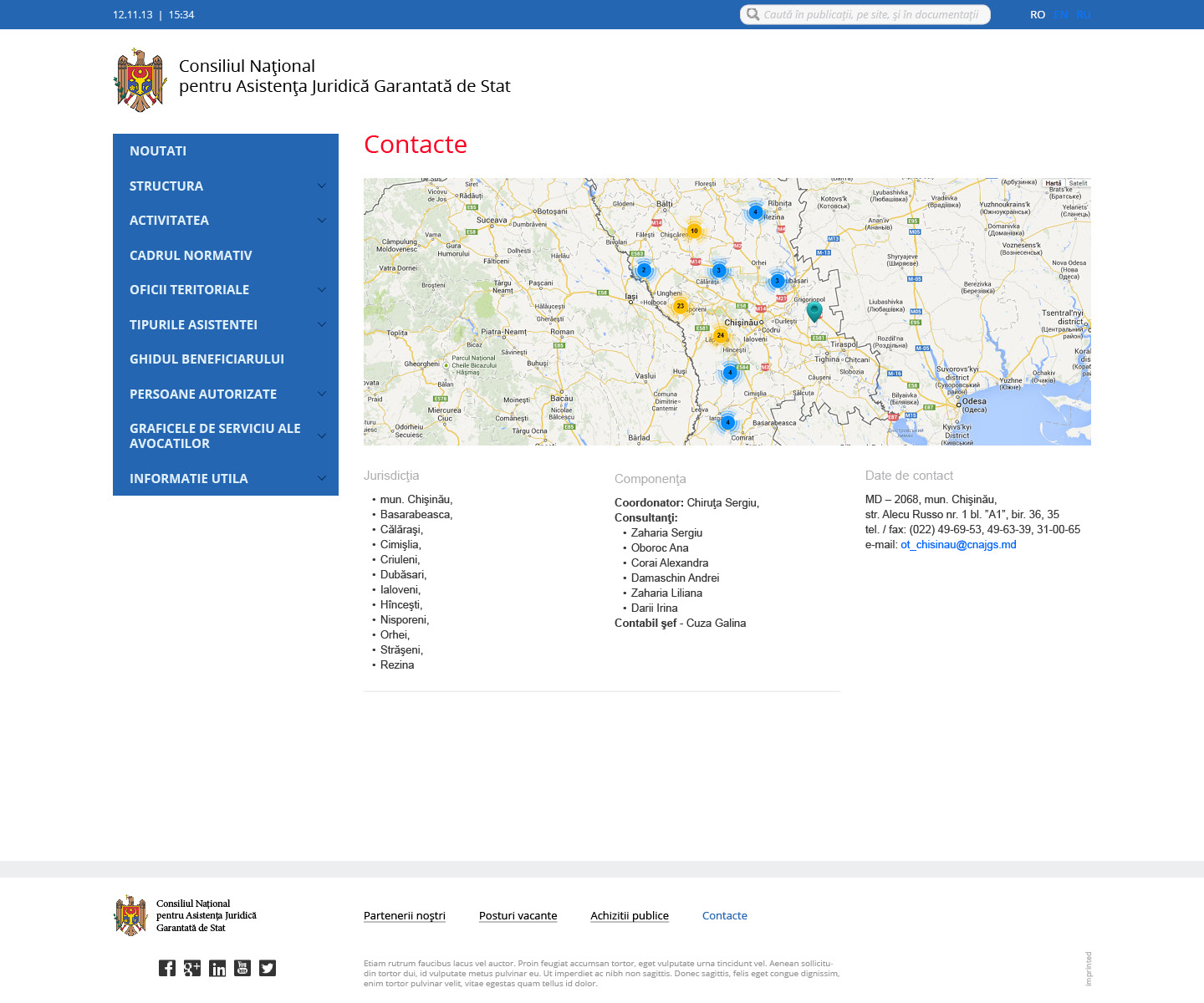
Task: Expand the STRUCTURA menu section
Action: click(321, 186)
